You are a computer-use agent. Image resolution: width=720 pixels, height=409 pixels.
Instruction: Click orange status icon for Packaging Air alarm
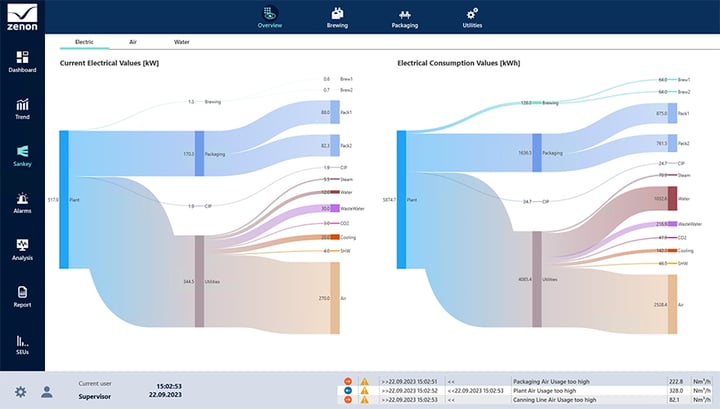(x=348, y=381)
